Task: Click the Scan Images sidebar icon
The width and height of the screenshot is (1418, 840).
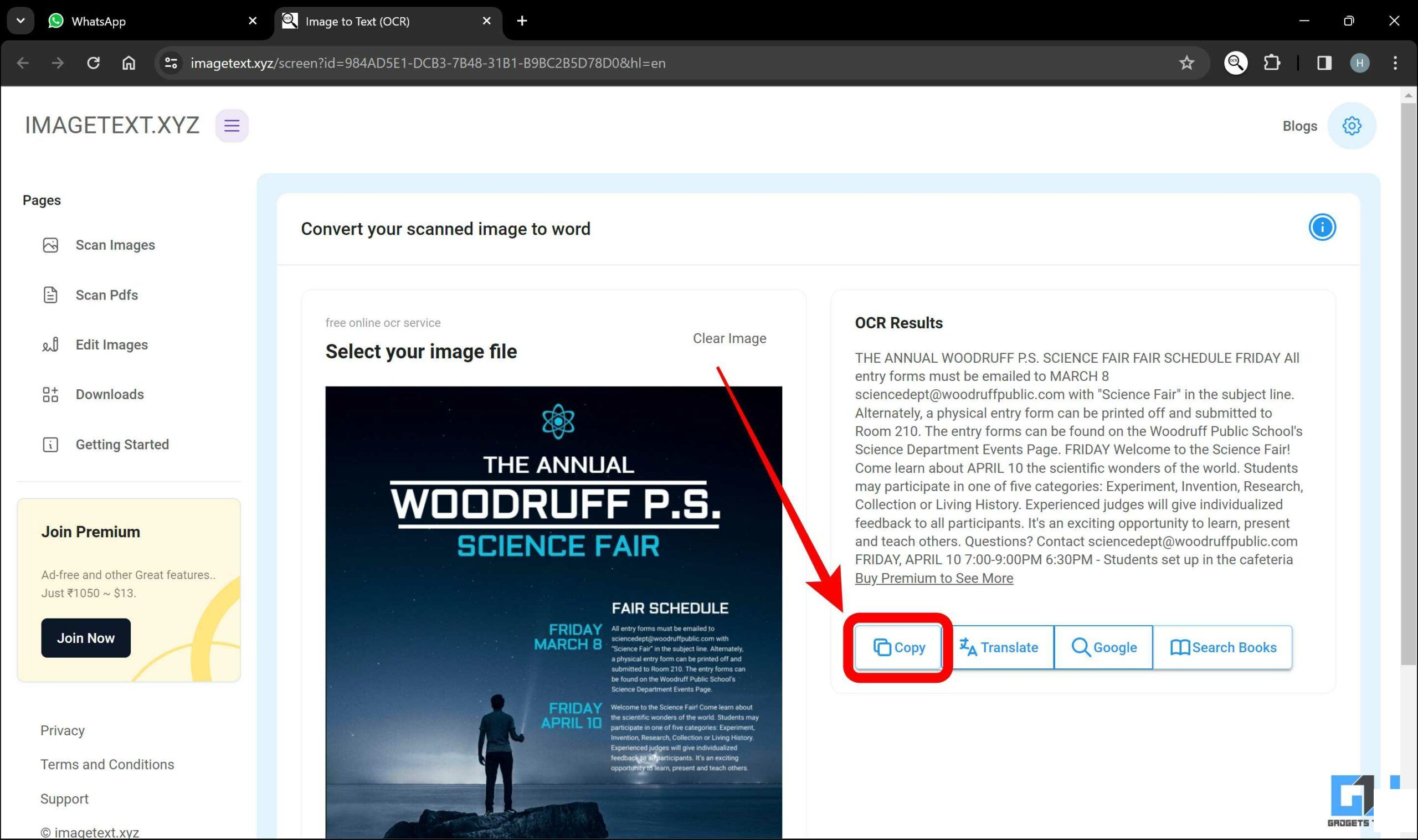Action: (x=52, y=245)
